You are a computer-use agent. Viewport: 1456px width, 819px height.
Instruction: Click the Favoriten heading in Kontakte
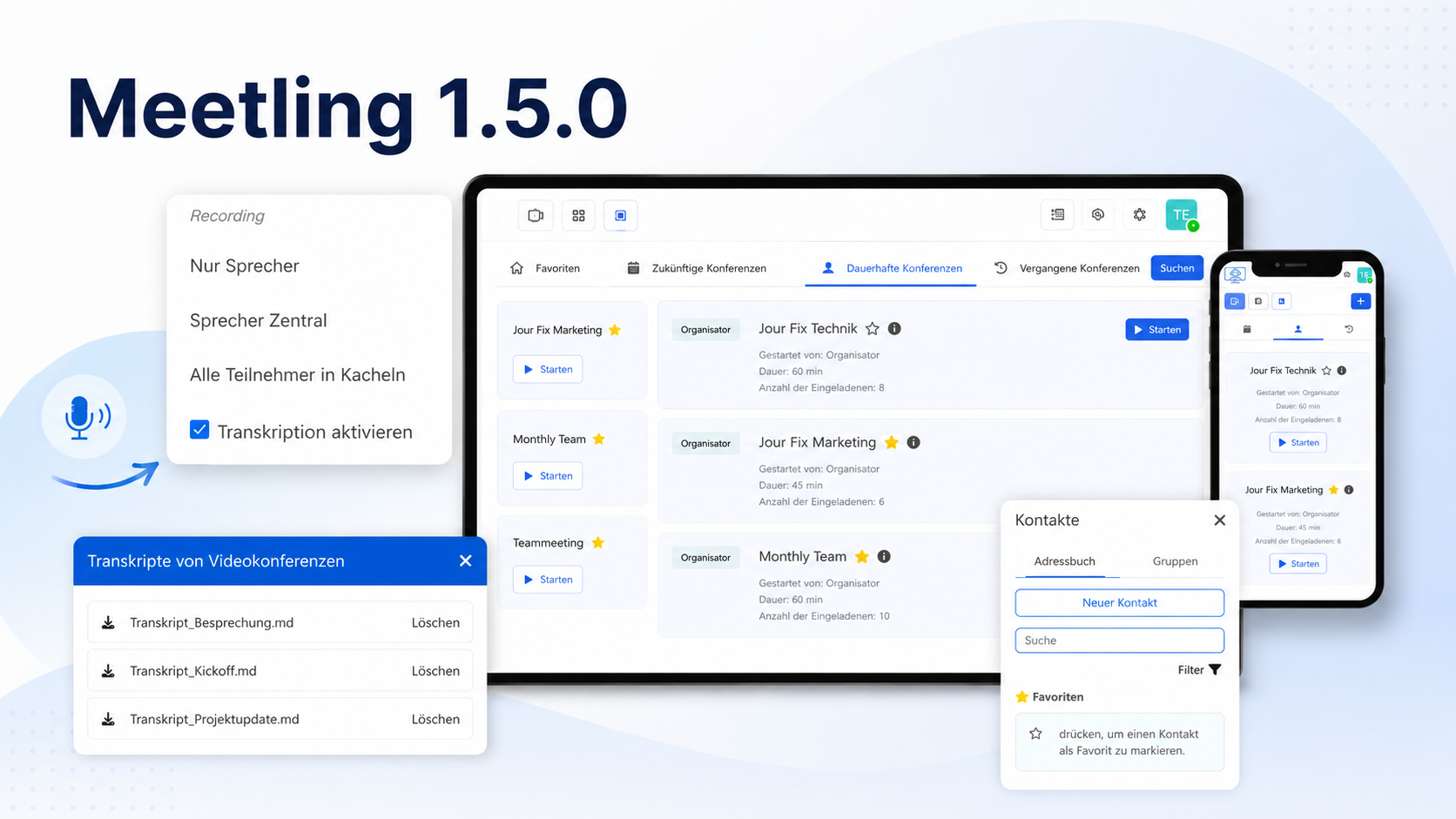[1057, 697]
